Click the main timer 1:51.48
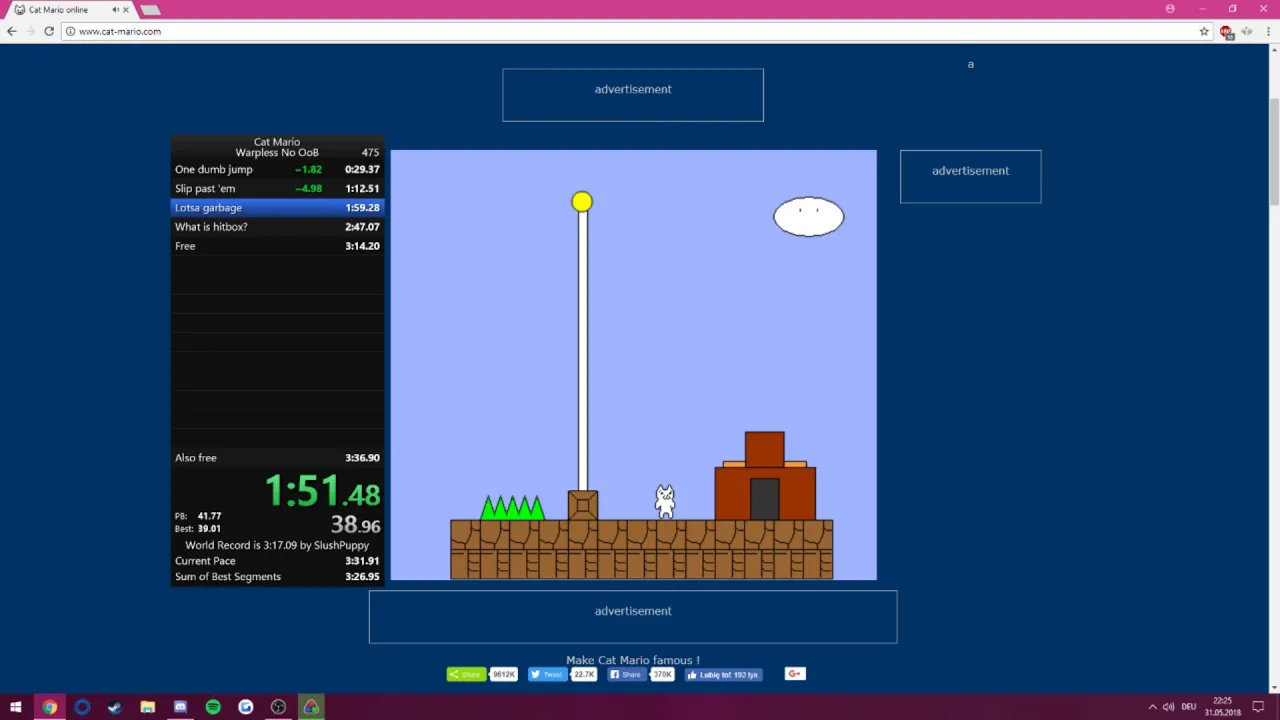 322,491
